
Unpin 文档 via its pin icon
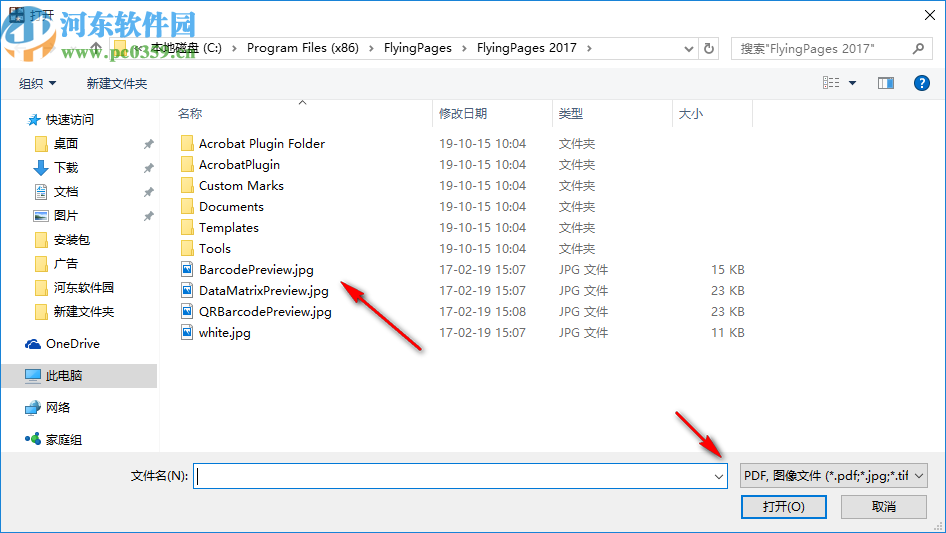click(148, 192)
